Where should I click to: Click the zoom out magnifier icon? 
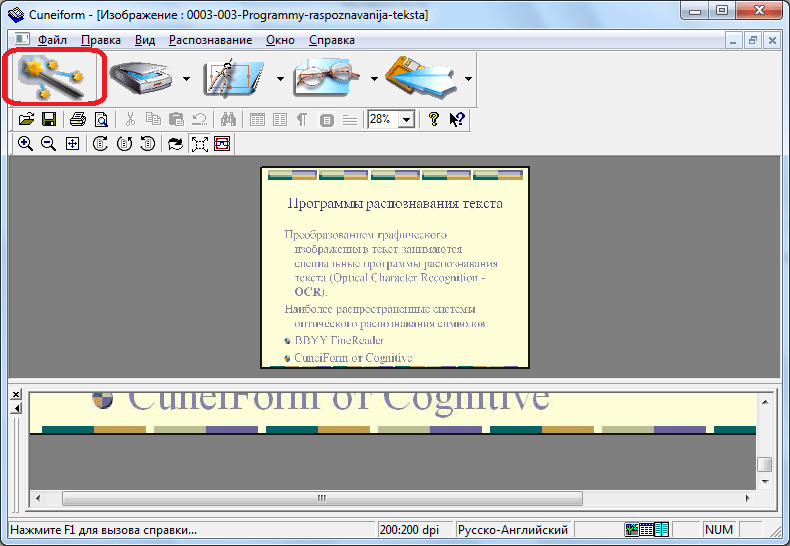pos(48,144)
